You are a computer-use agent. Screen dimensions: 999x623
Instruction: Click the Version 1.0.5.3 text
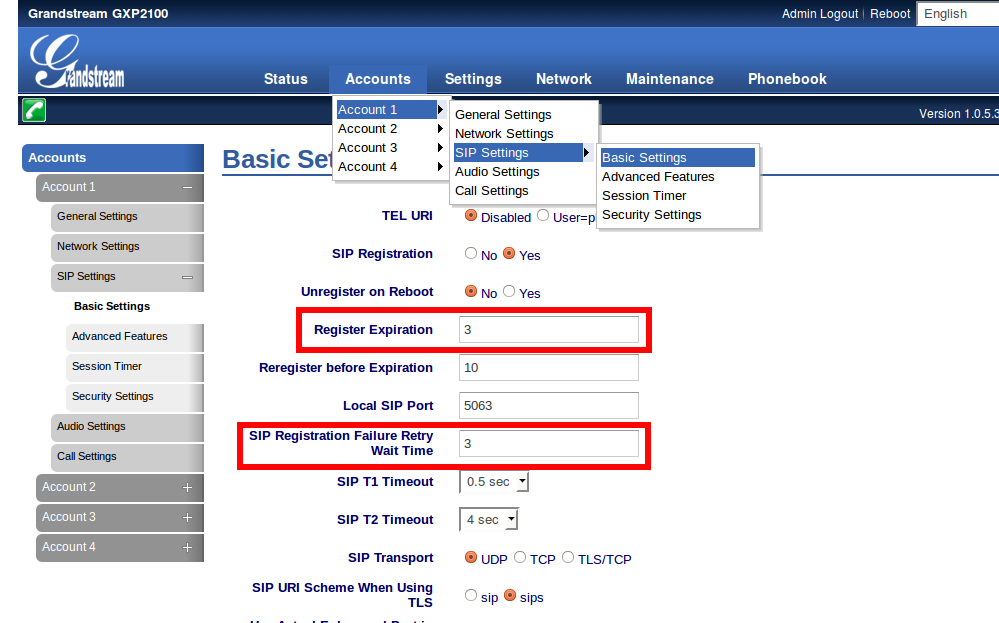coord(958,114)
